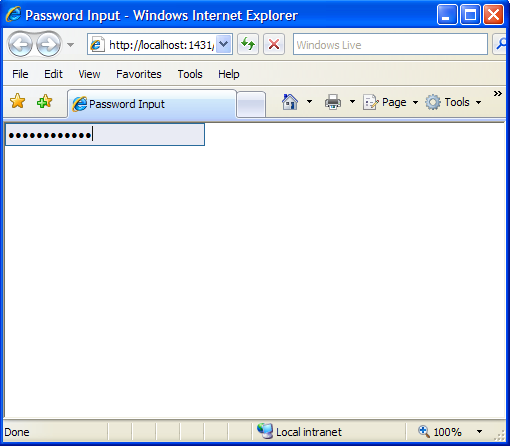Select the Password Input tab
Viewport: 510px width, 446px height.
coord(152,104)
